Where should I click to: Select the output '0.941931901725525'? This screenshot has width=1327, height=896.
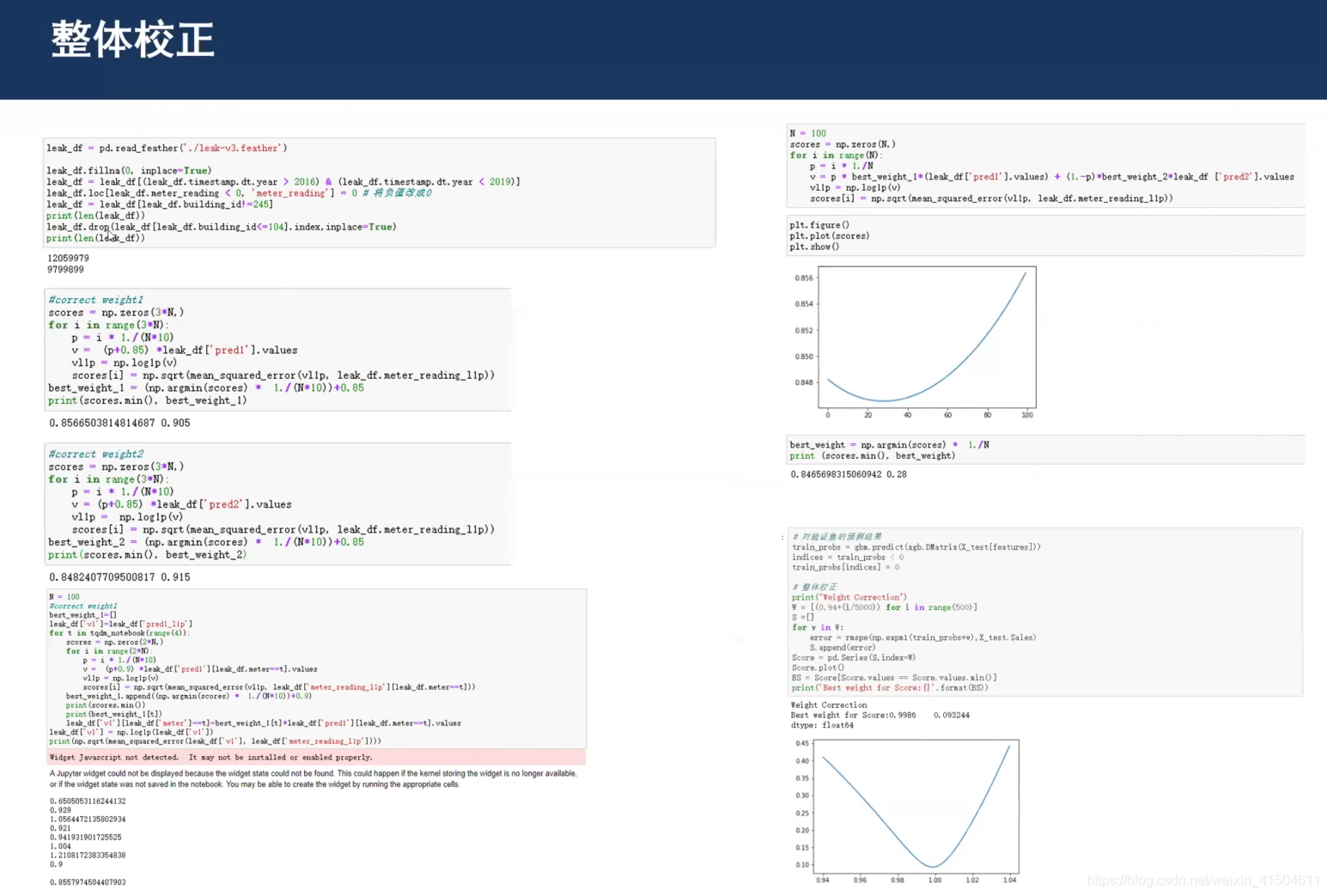[86, 837]
